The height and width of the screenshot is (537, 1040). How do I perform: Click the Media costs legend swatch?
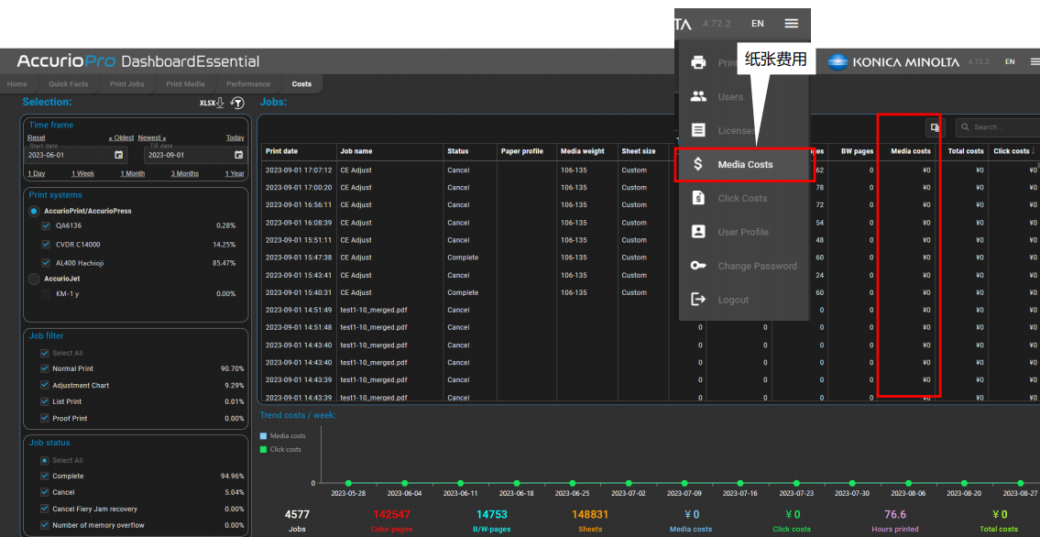(263, 436)
